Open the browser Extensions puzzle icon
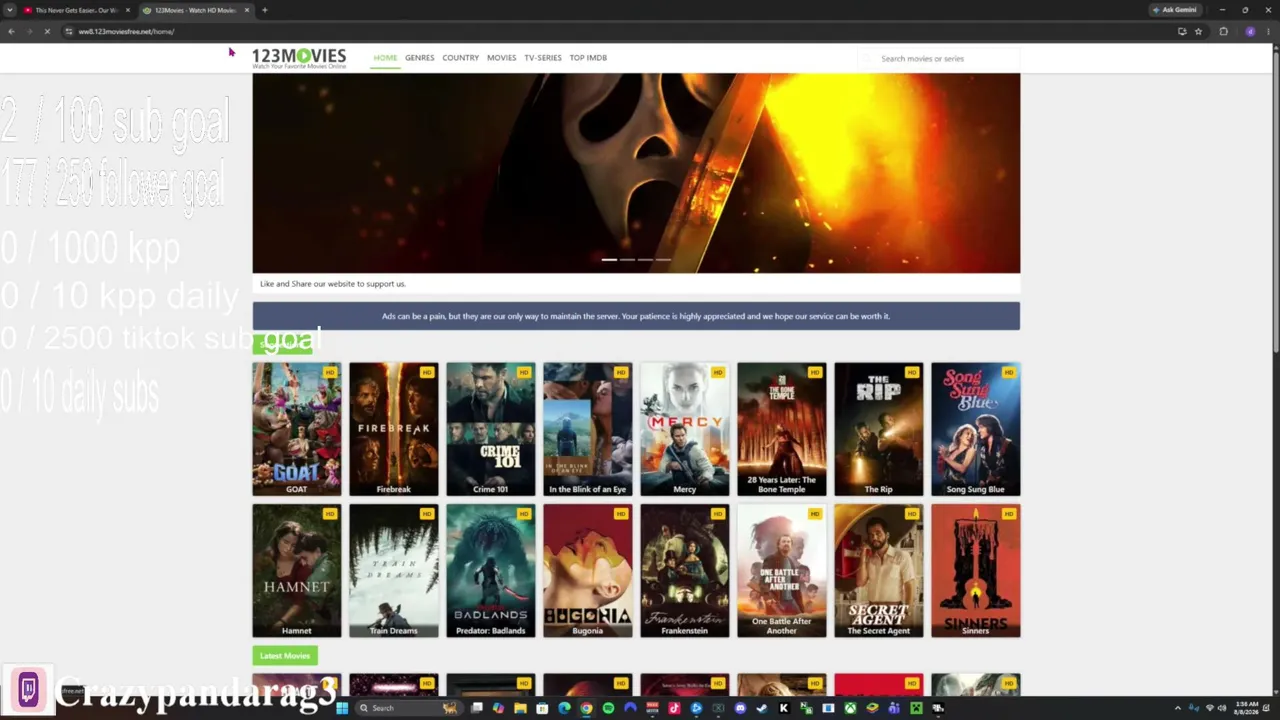This screenshot has width=1280, height=720. pyautogui.click(x=1223, y=31)
